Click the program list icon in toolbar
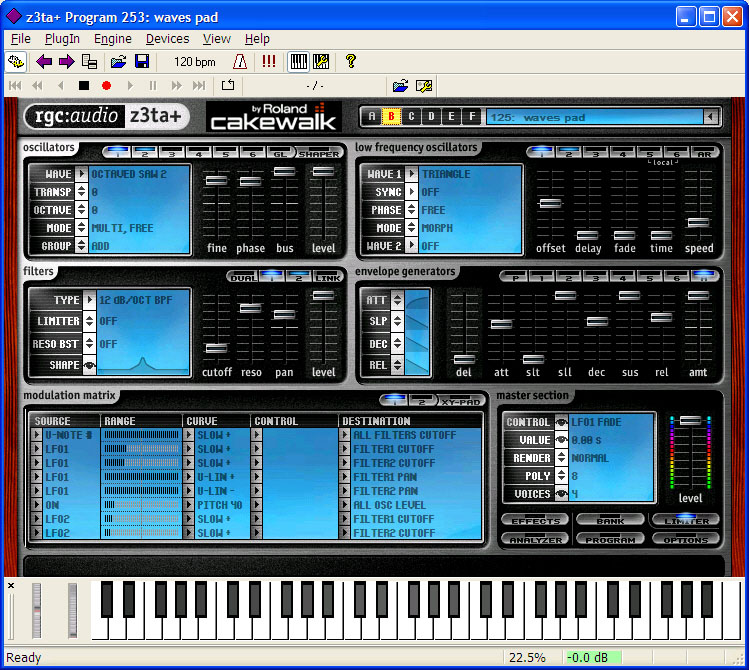 (x=89, y=62)
